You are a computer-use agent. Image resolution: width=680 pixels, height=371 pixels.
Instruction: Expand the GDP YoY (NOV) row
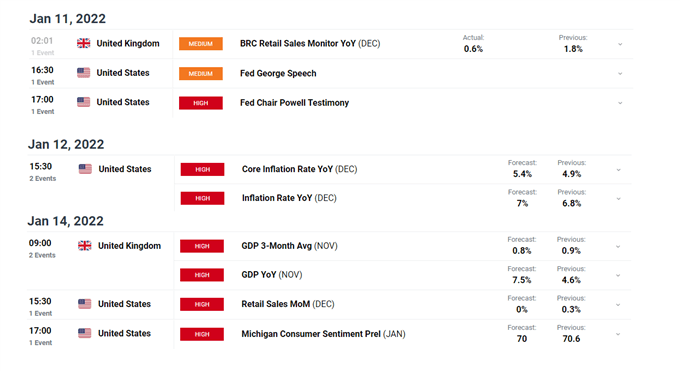[x=618, y=276]
